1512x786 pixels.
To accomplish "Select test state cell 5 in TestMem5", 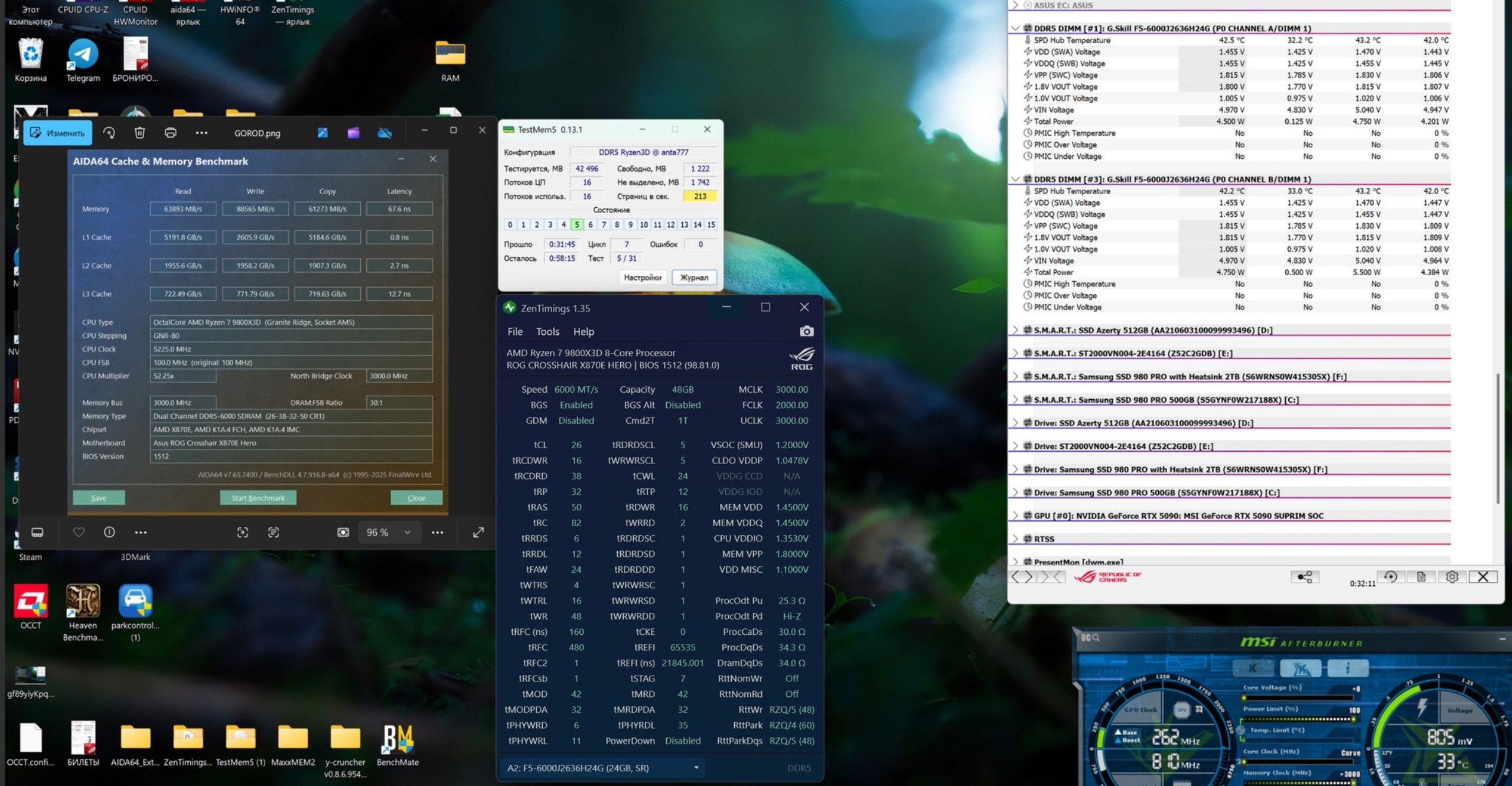I will (x=576, y=224).
